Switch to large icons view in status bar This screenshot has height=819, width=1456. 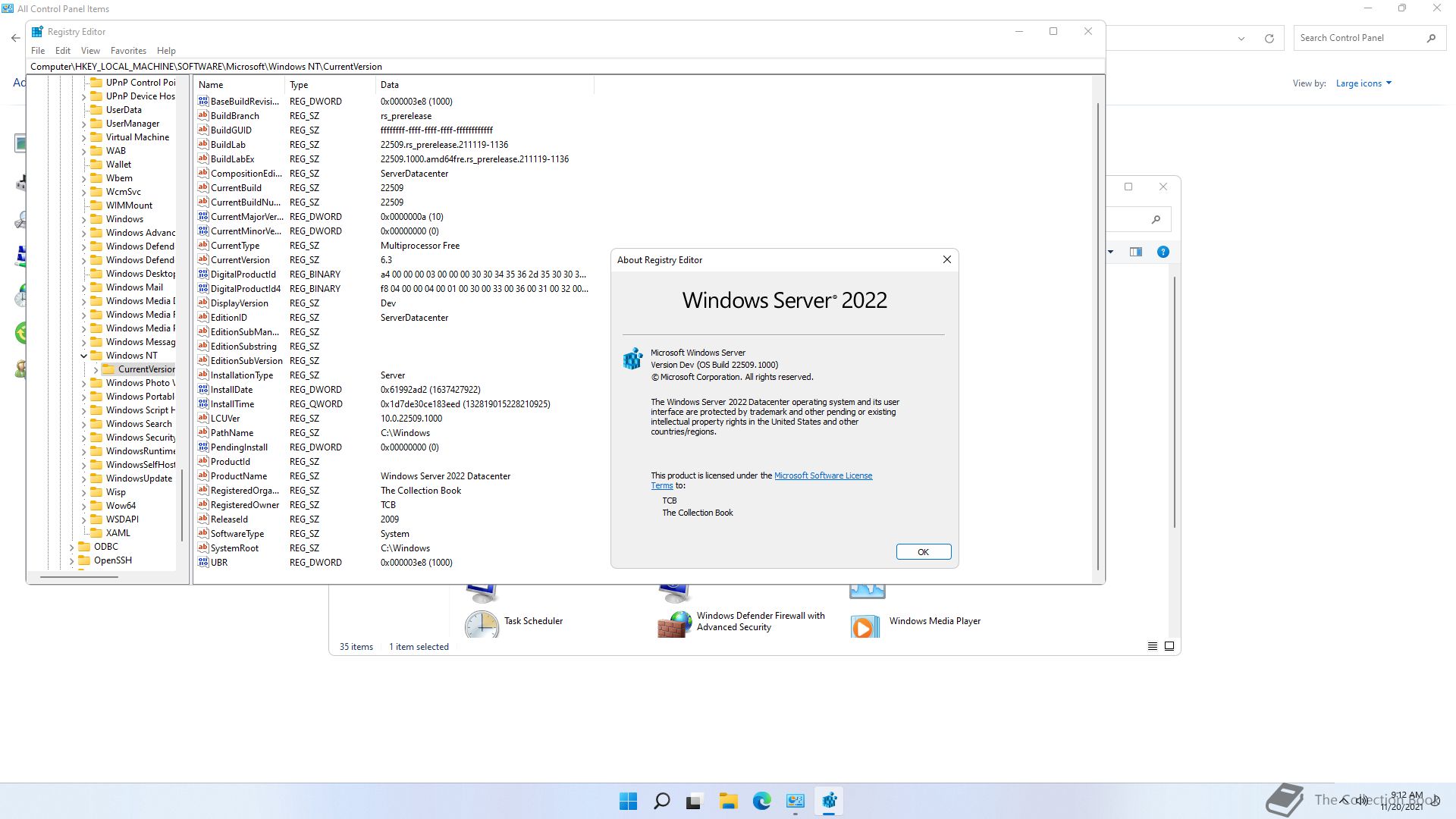1169,646
